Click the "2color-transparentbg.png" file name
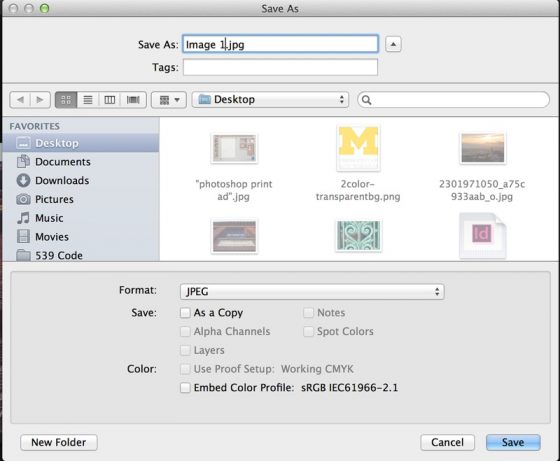 [358, 190]
